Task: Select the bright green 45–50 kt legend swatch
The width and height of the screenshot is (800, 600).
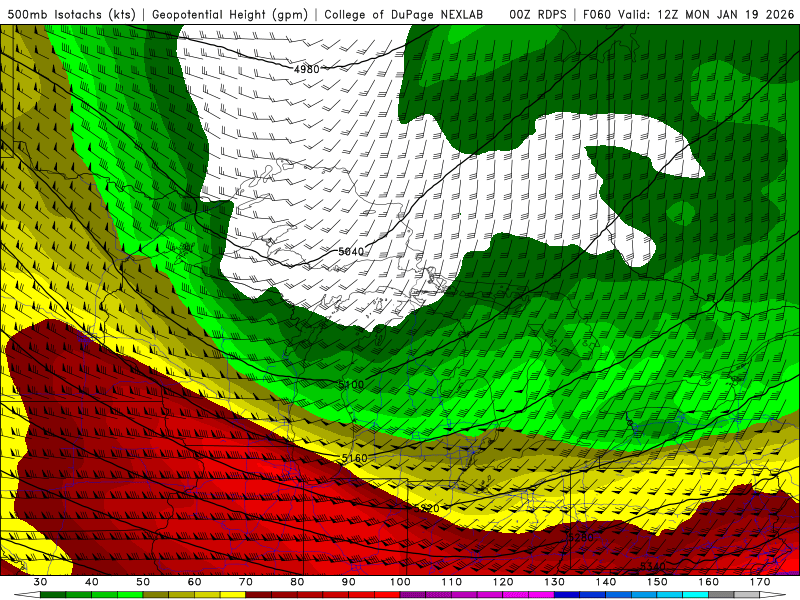Action: [x=130, y=595]
